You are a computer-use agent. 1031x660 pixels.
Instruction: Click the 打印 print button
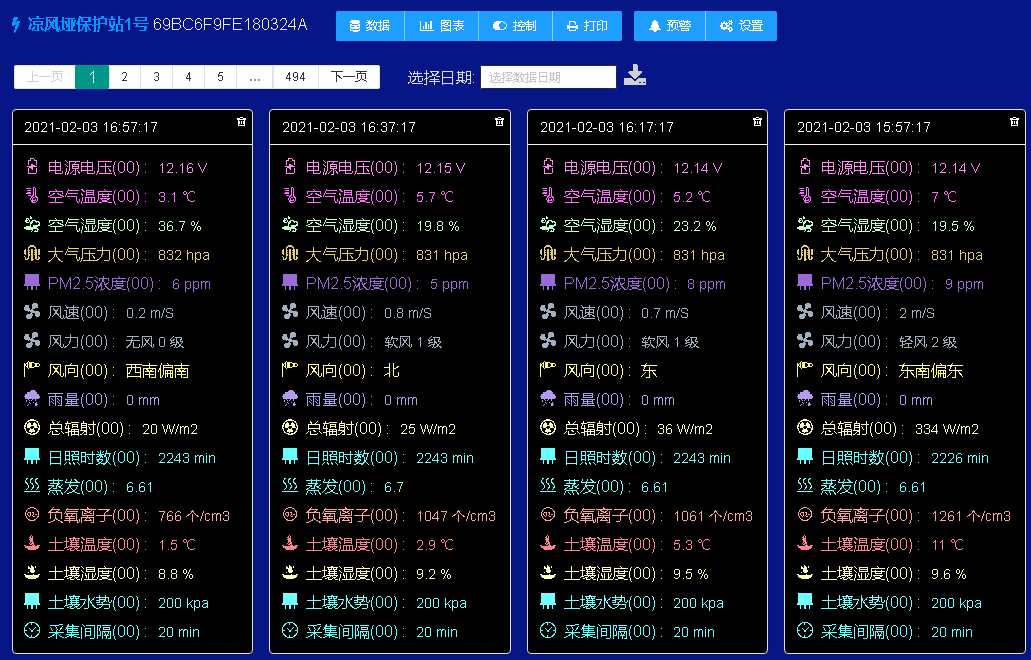(x=587, y=26)
